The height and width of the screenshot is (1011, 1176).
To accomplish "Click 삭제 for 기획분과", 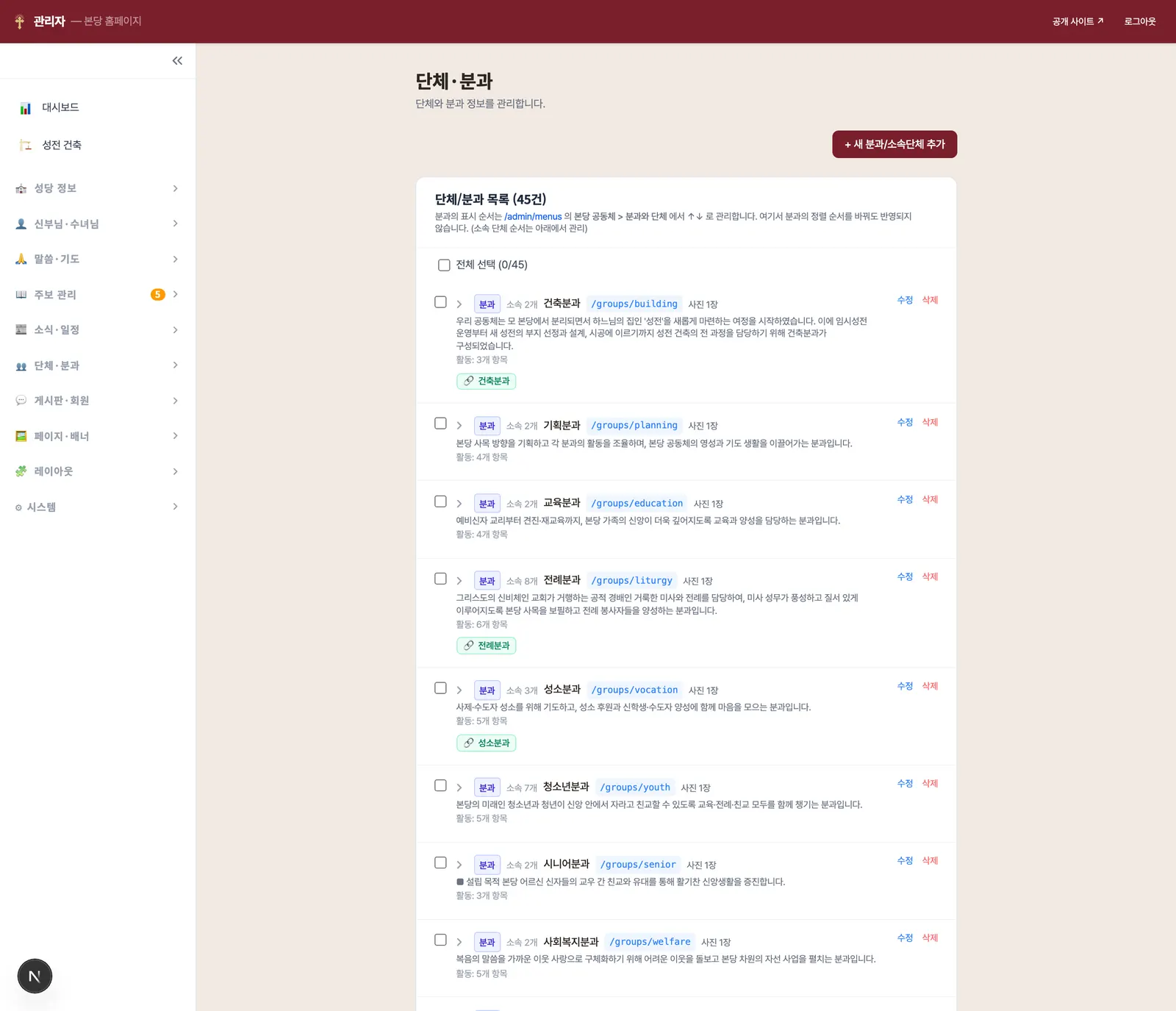I will pos(930,422).
